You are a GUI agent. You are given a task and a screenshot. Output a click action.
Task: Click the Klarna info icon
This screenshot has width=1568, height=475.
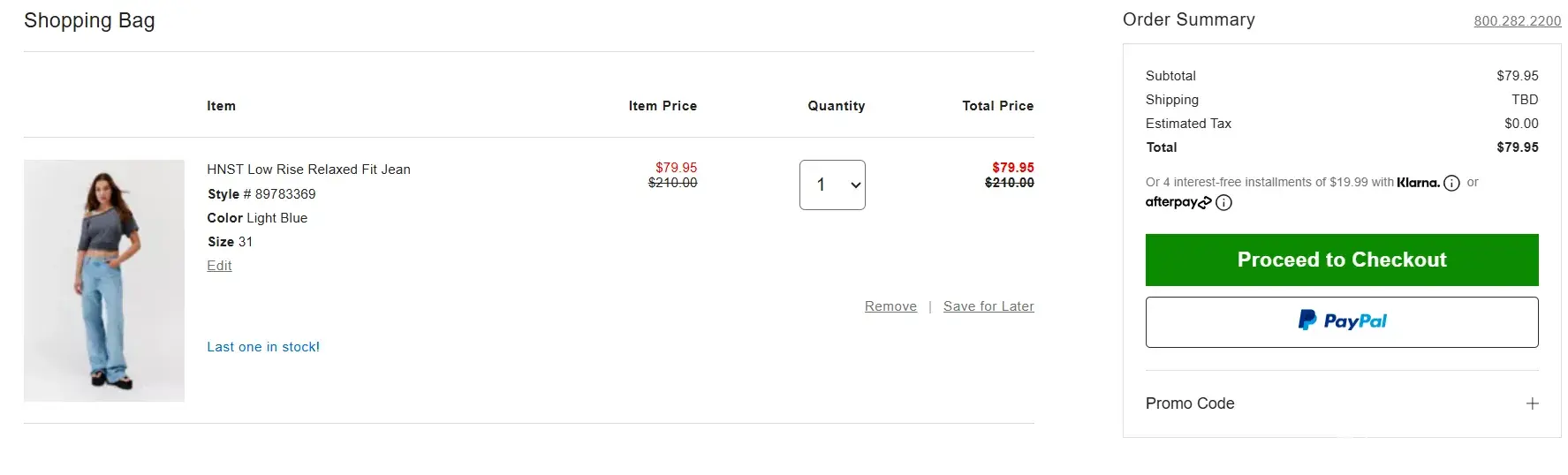(x=1451, y=184)
